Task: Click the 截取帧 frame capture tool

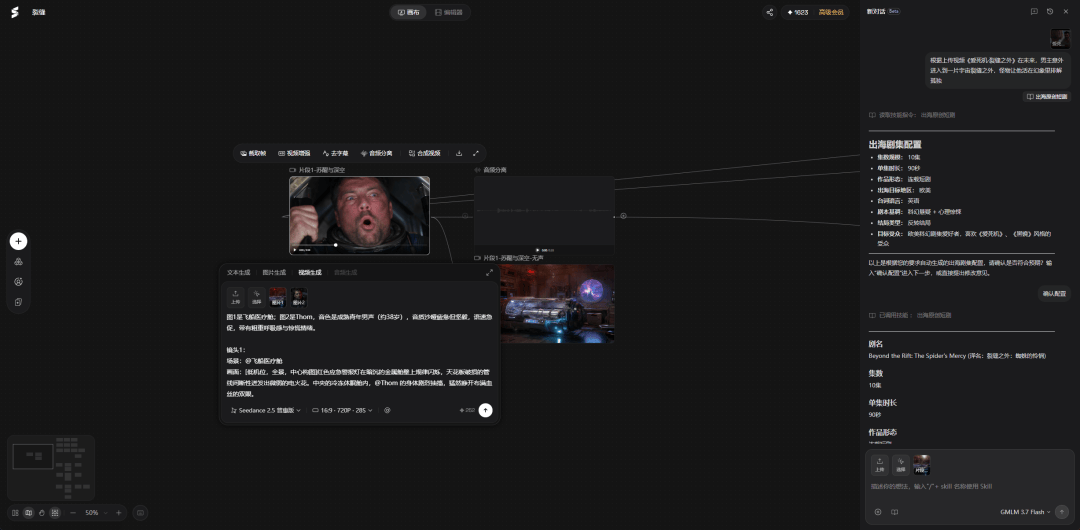Action: 253,153
